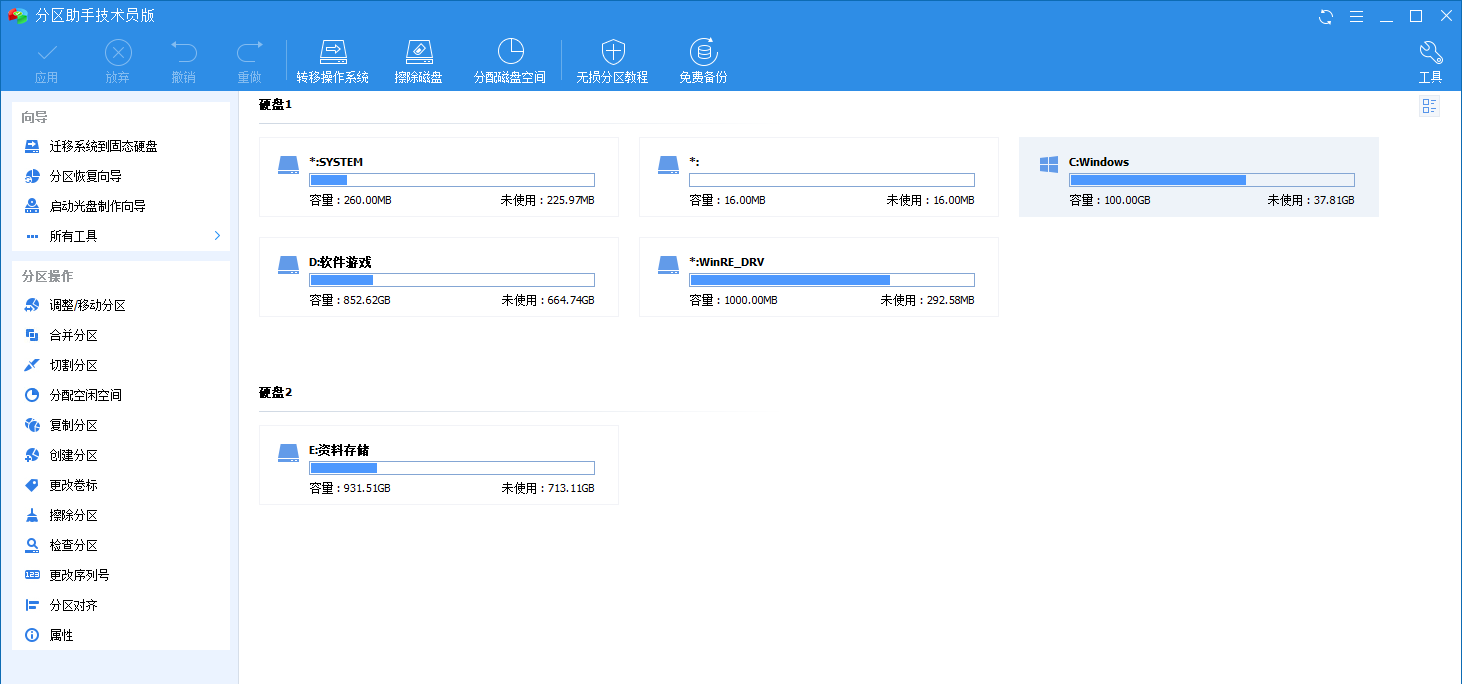Click 容量 : 852.62GB text
The image size is (1462, 684).
click(350, 300)
